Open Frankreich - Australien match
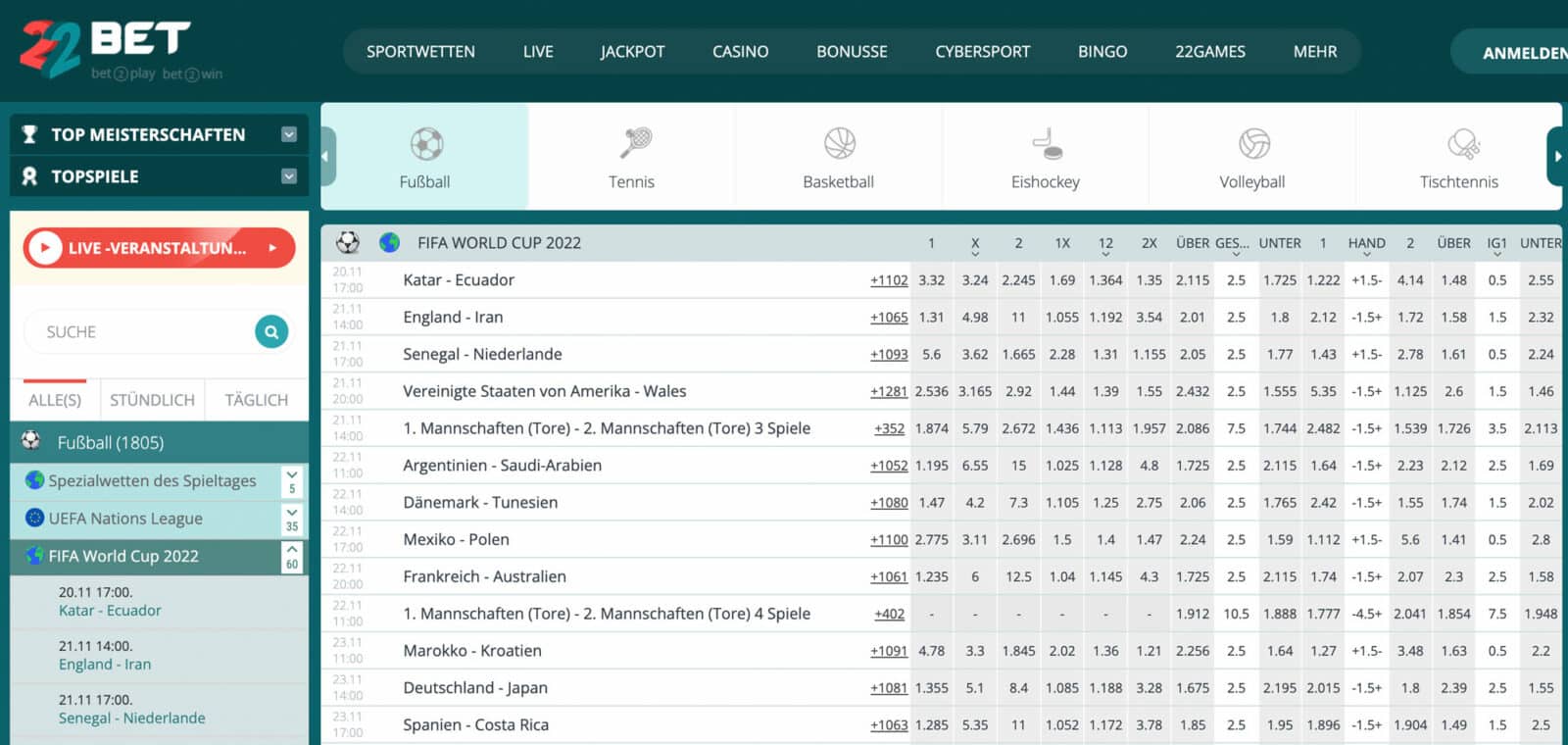The height and width of the screenshot is (745, 1568). [484, 576]
